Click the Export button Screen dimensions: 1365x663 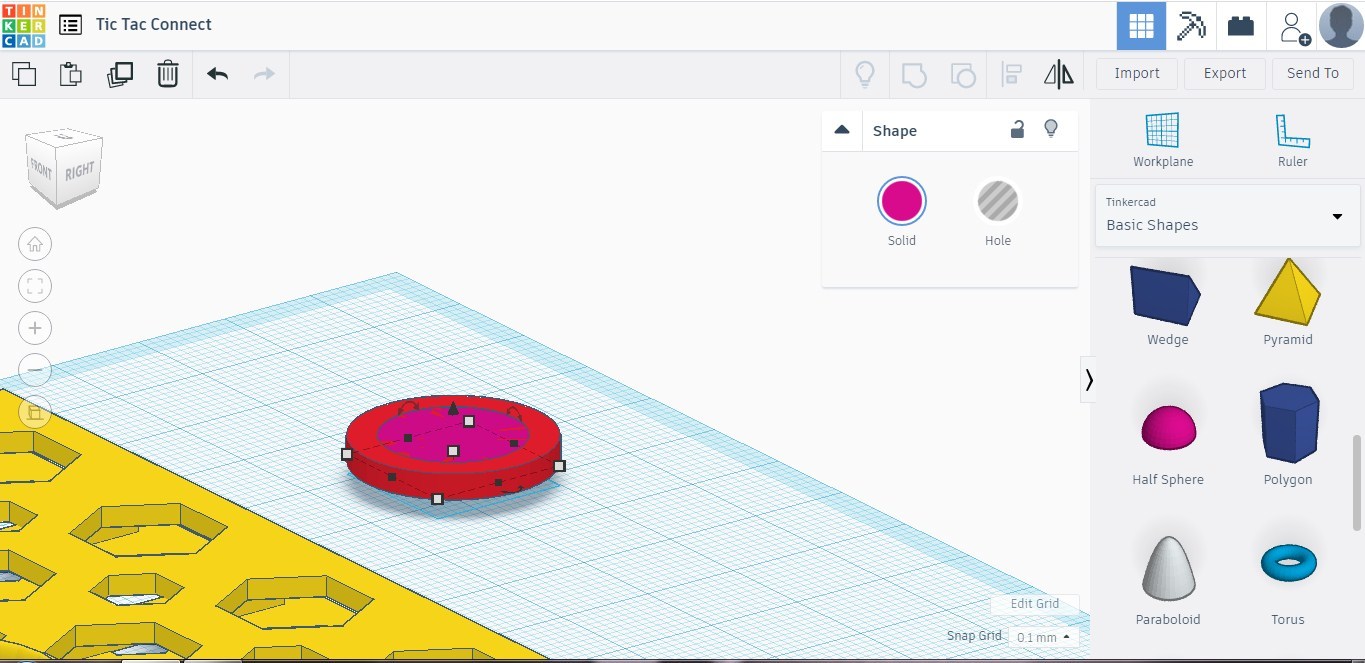point(1225,73)
